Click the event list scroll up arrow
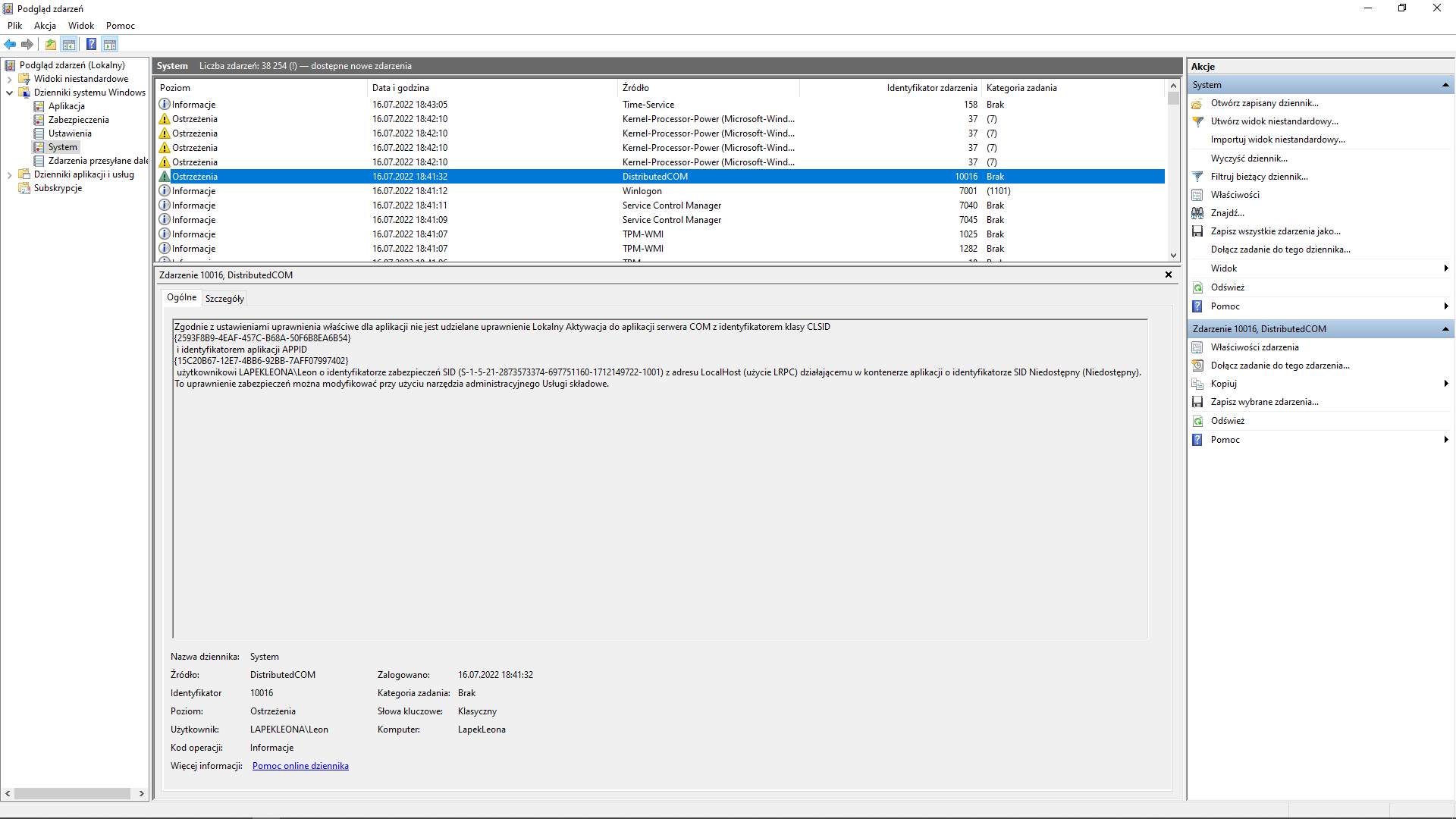Image resolution: width=1456 pixels, height=819 pixels. tap(1174, 86)
